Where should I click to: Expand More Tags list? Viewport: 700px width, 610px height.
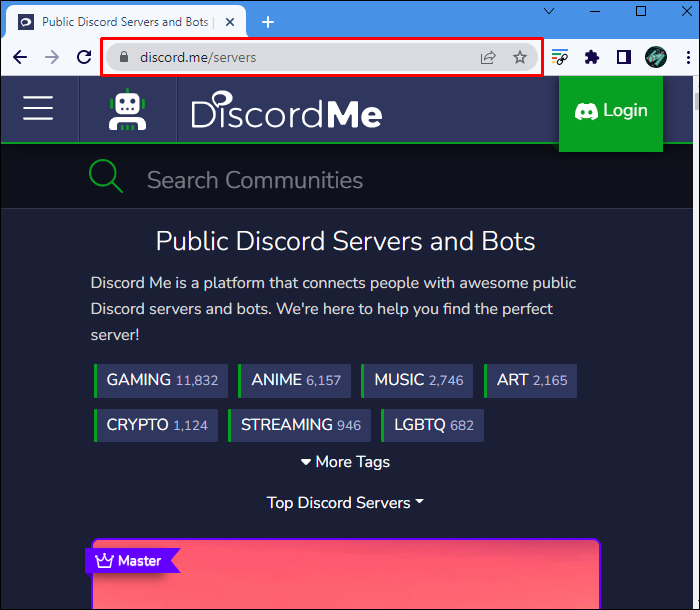pyautogui.click(x=346, y=462)
